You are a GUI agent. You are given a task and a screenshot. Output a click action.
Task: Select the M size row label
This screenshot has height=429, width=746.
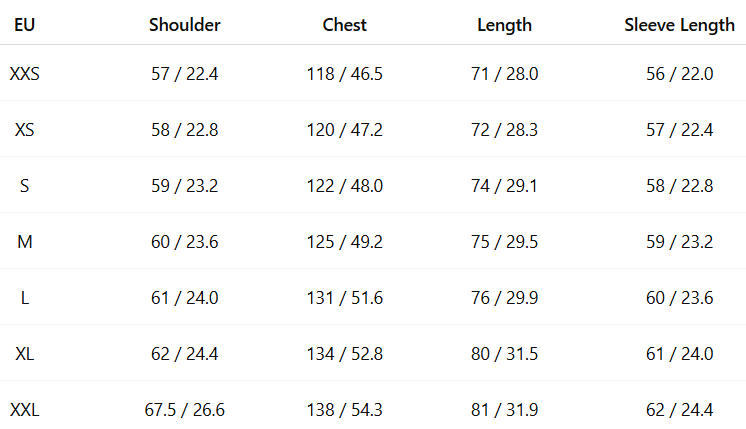(x=24, y=241)
